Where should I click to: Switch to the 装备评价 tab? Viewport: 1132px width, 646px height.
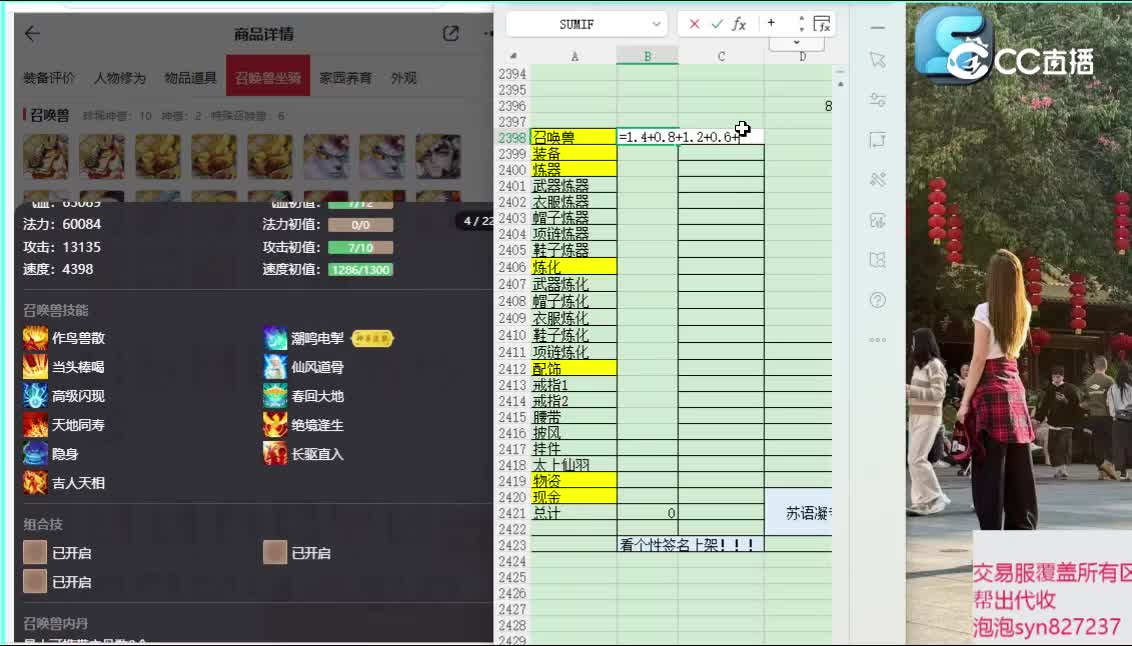(48, 78)
